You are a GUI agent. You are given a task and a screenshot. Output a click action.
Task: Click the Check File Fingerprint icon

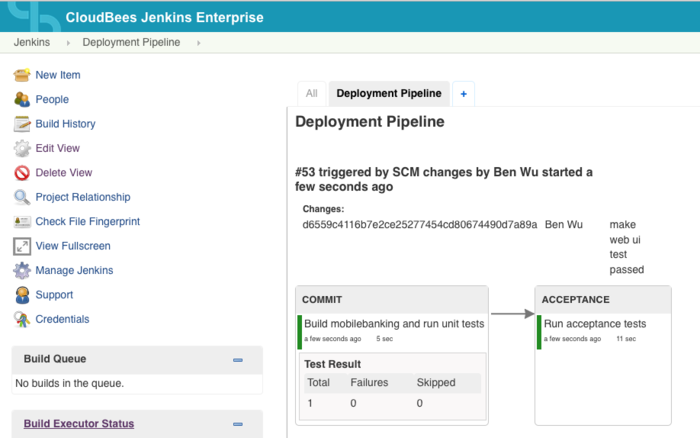point(21,221)
